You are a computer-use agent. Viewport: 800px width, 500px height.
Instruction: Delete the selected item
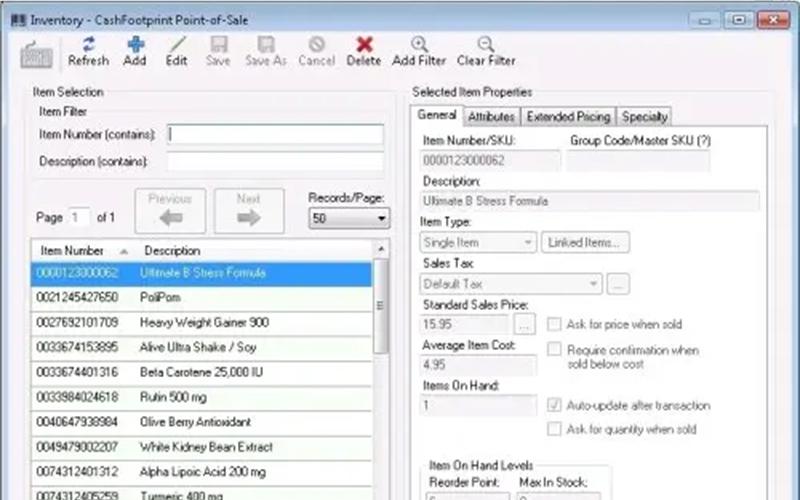(364, 52)
